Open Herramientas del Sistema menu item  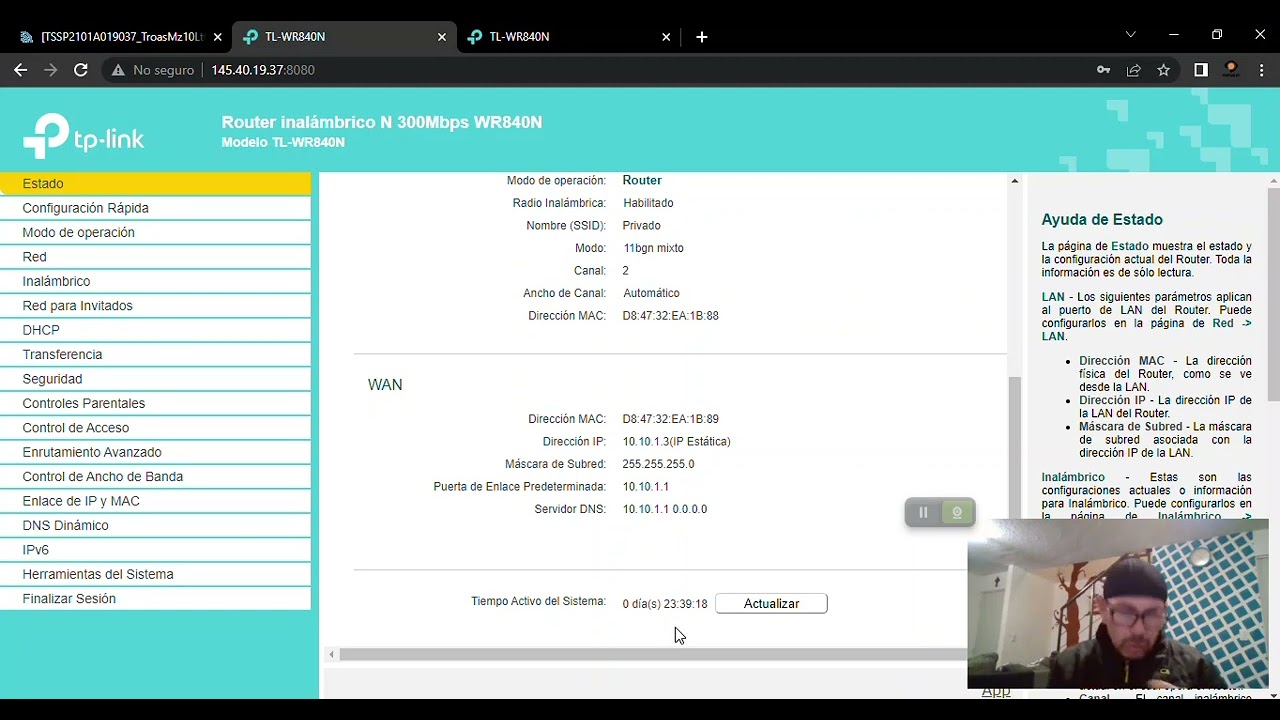(155, 574)
